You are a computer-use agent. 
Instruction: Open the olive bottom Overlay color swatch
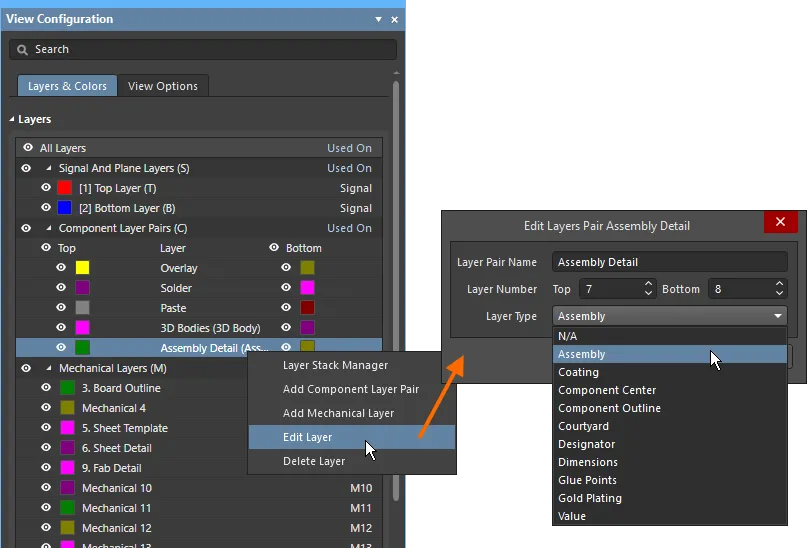point(307,268)
